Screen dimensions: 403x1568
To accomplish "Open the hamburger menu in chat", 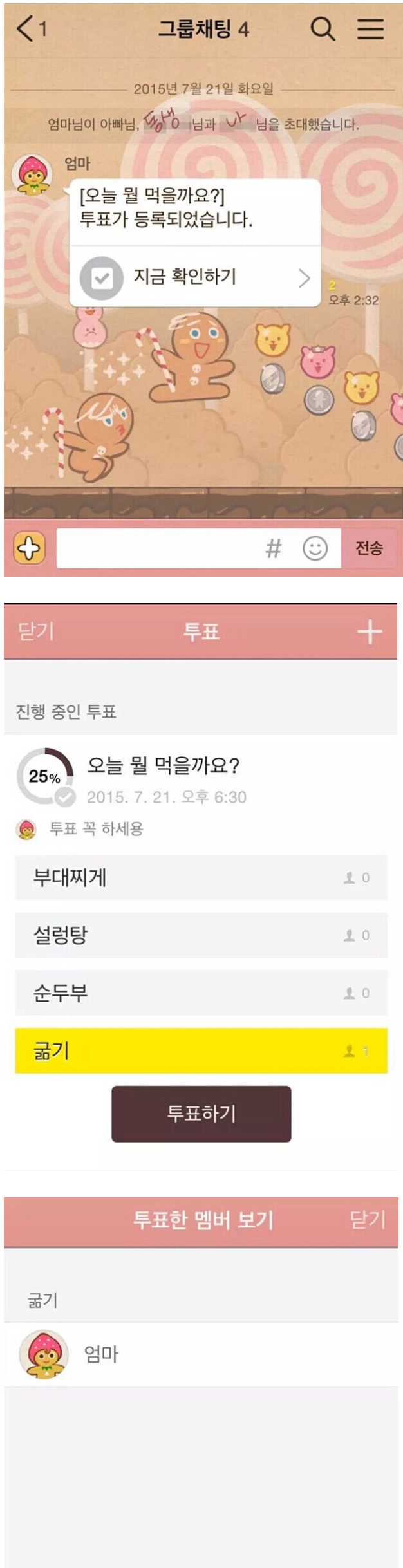I will click(x=370, y=29).
